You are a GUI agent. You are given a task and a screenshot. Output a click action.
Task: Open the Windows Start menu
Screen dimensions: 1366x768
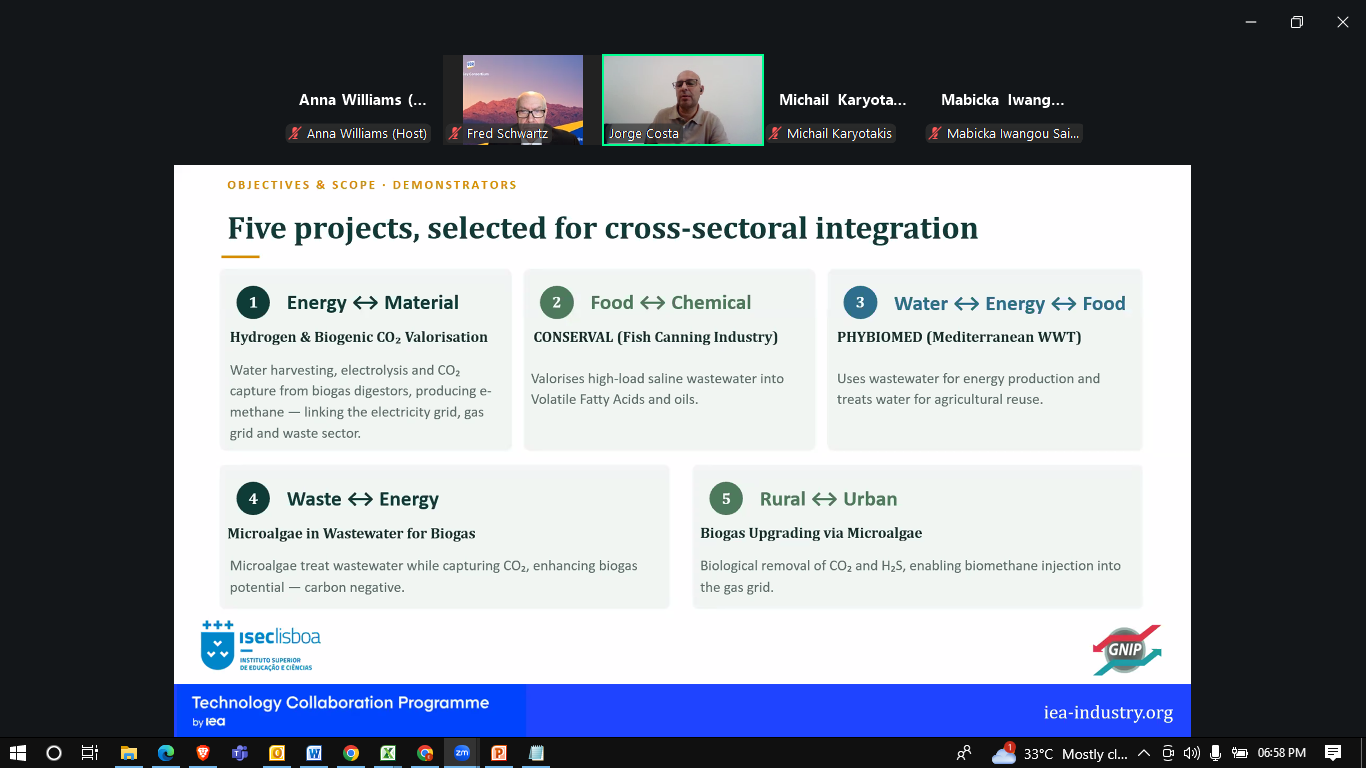[x=18, y=753]
